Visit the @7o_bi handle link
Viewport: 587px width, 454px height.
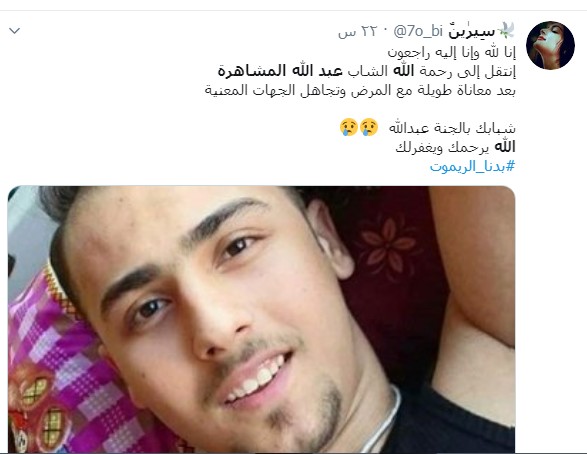(x=418, y=31)
